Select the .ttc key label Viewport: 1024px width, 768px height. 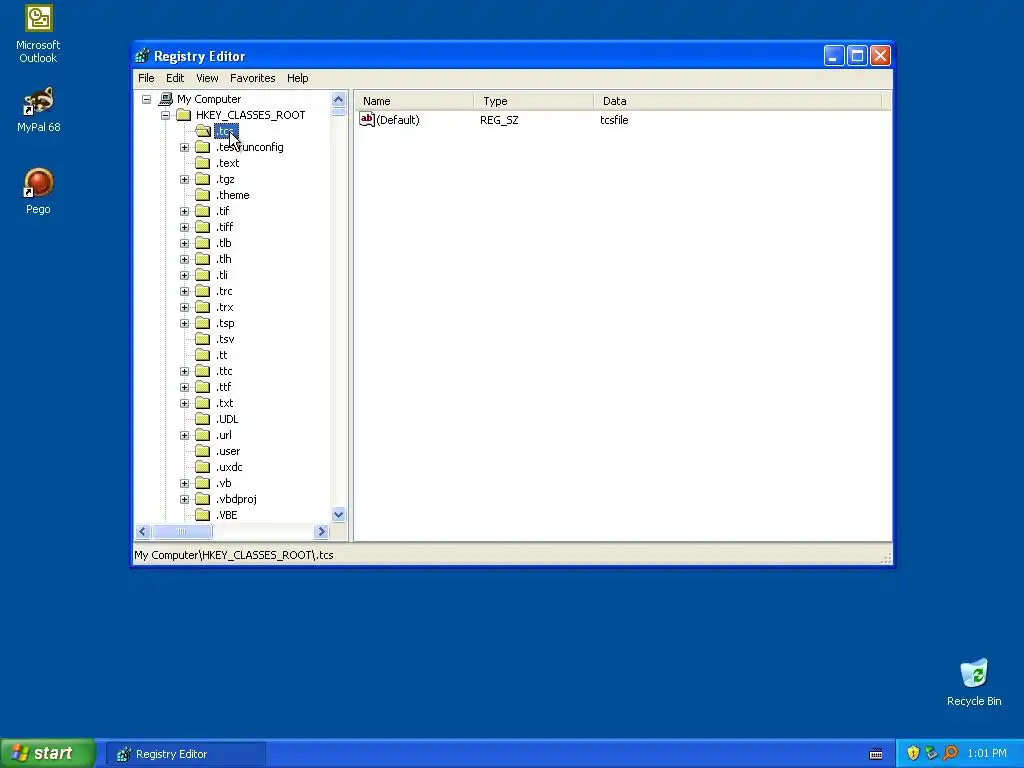(224, 371)
